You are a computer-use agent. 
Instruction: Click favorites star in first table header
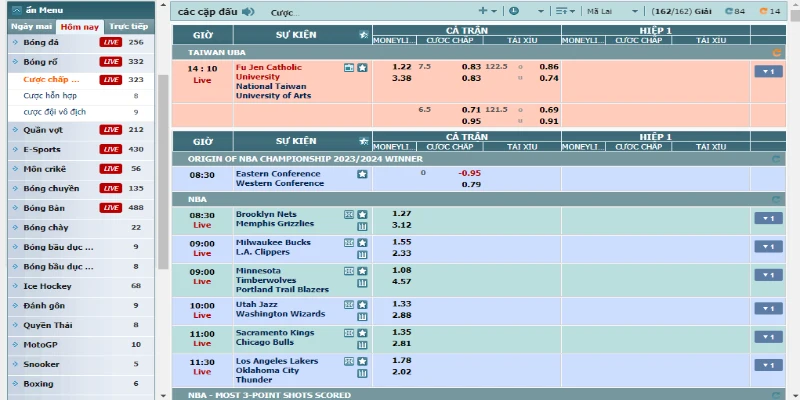(364, 35)
